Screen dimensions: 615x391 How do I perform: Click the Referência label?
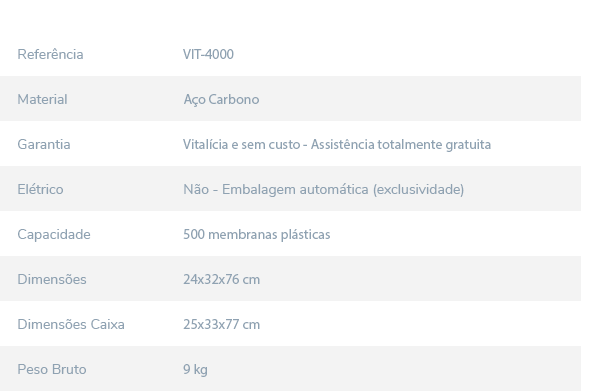[50, 54]
